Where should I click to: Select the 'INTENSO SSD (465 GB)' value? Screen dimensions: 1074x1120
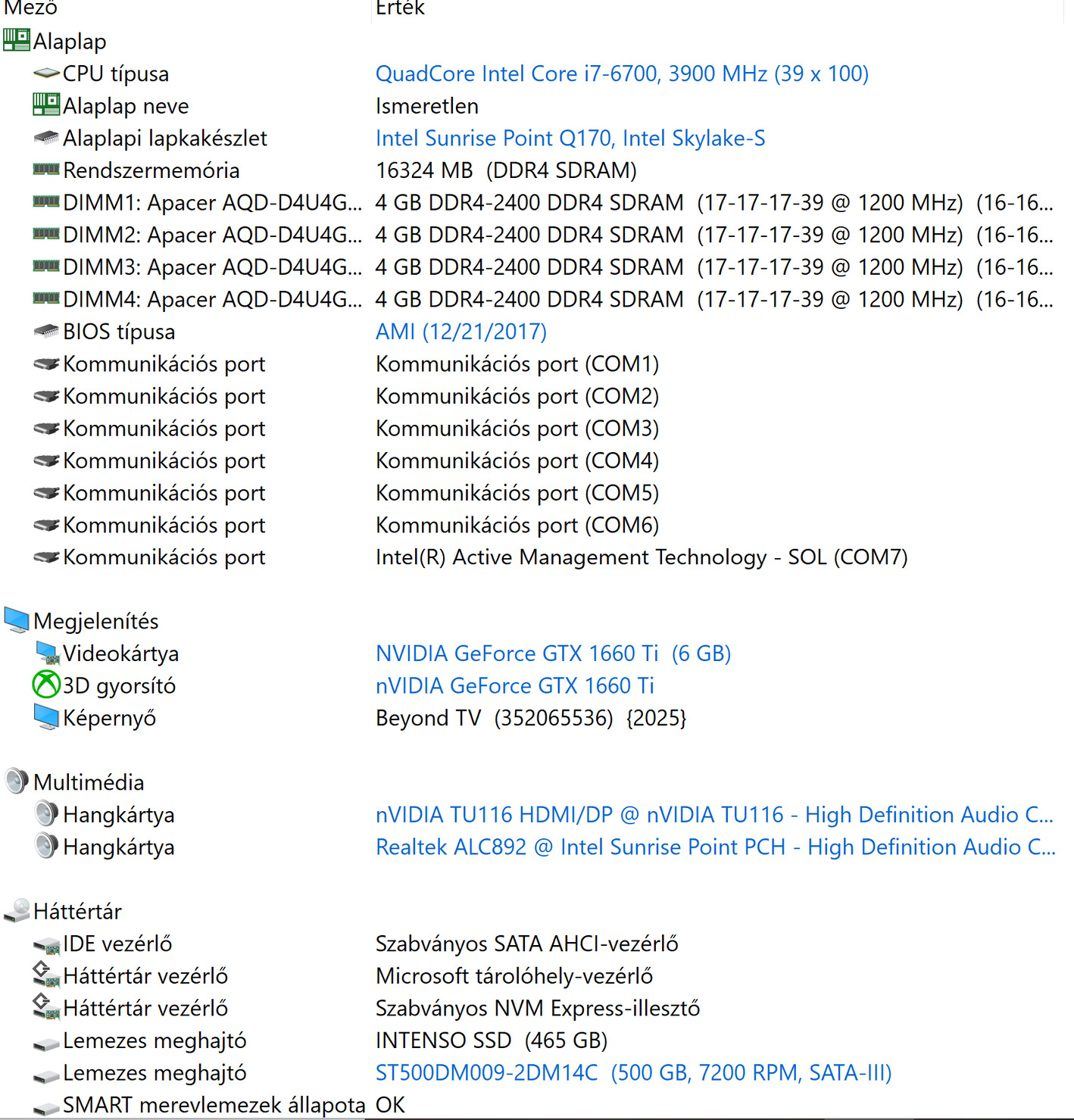492,1040
